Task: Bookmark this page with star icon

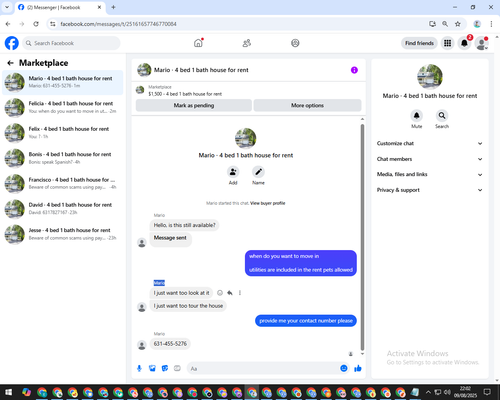Action: [x=458, y=24]
